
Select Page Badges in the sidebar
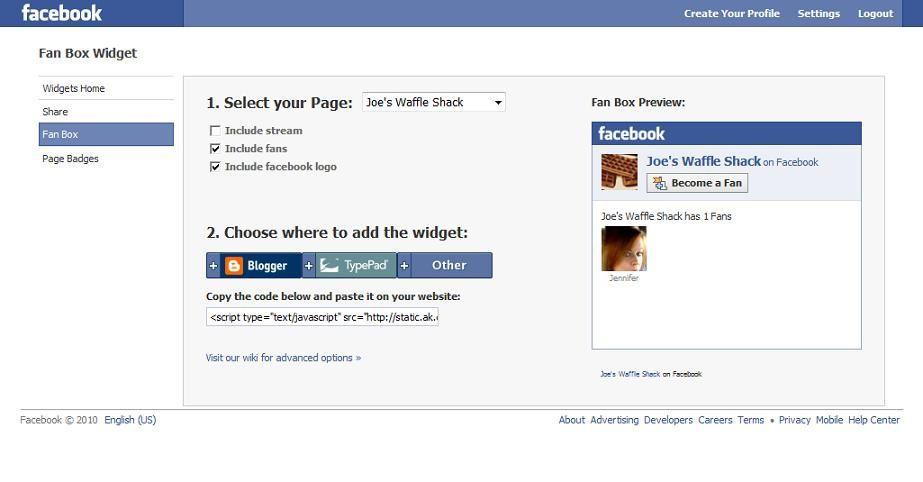point(70,159)
